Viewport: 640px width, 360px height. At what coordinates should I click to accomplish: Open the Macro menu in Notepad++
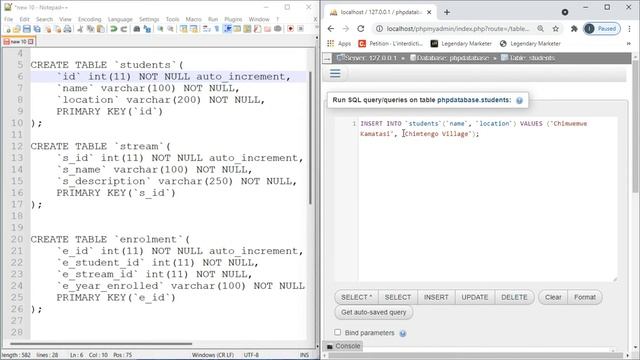click(x=193, y=19)
